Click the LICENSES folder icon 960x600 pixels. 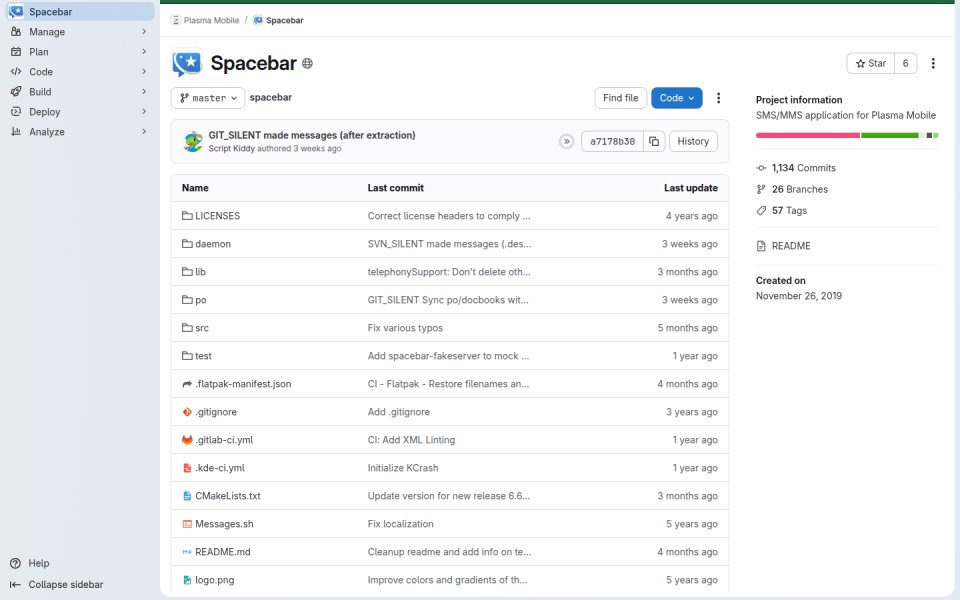pyautogui.click(x=187, y=216)
